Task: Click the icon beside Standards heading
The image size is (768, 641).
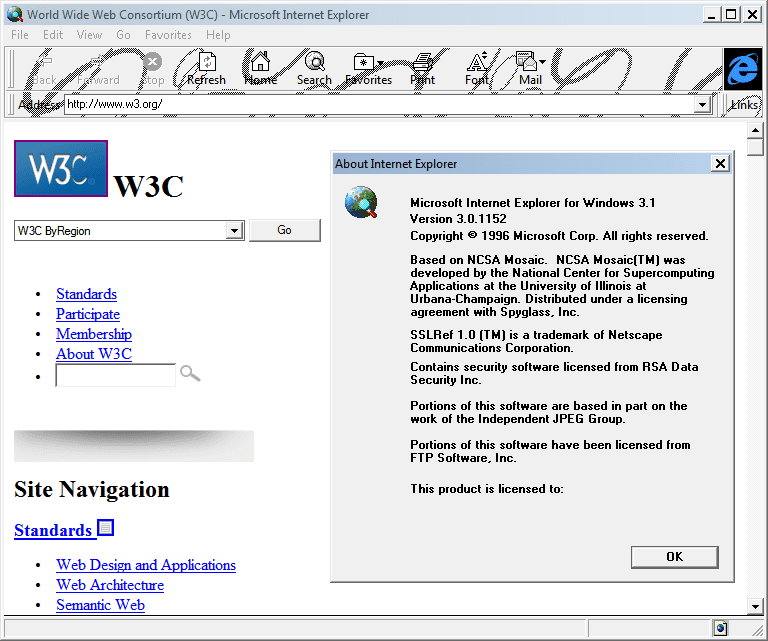Action: (106, 527)
